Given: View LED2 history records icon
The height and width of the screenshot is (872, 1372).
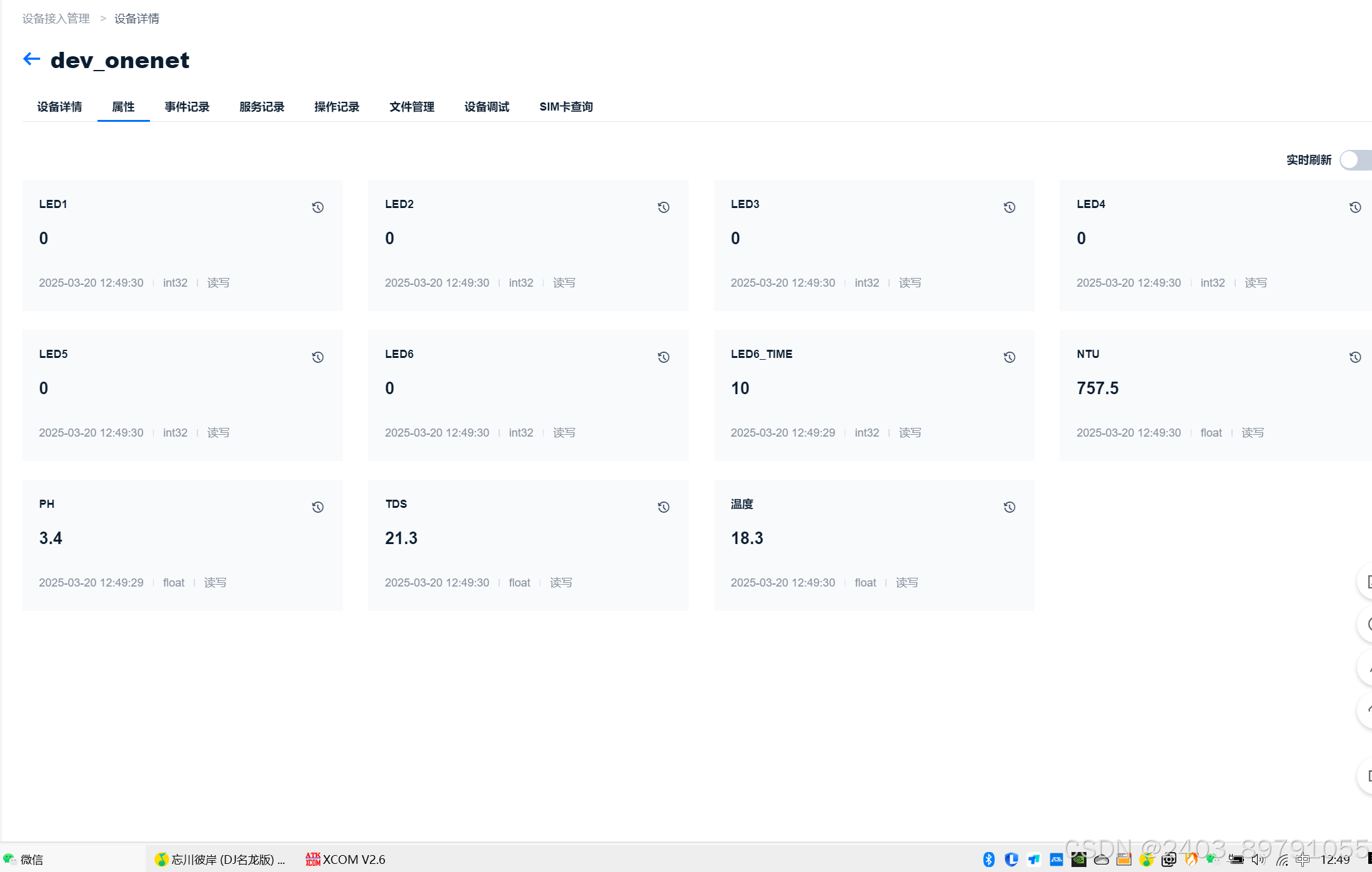Looking at the screenshot, I should coord(664,207).
